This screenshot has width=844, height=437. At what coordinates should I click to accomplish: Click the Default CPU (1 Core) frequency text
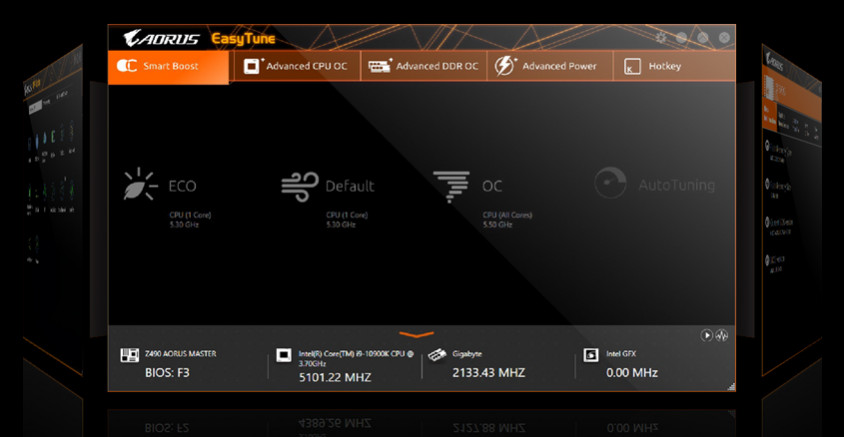tap(347, 220)
